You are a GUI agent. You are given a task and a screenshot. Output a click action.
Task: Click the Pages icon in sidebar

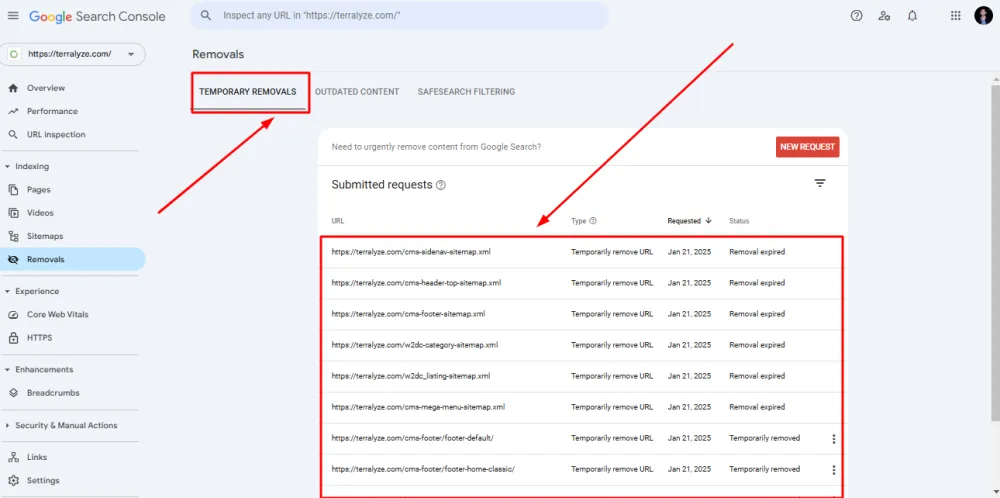pyautogui.click(x=13, y=190)
